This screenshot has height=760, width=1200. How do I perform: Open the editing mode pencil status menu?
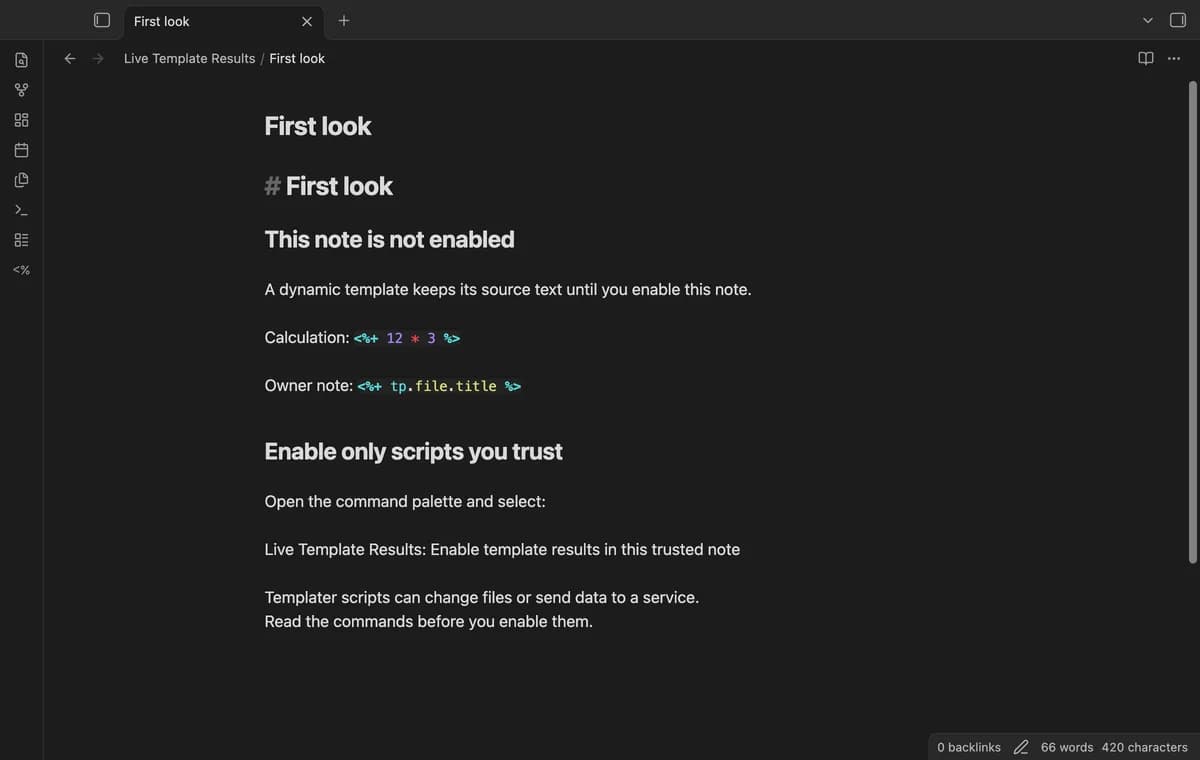[x=1021, y=747]
